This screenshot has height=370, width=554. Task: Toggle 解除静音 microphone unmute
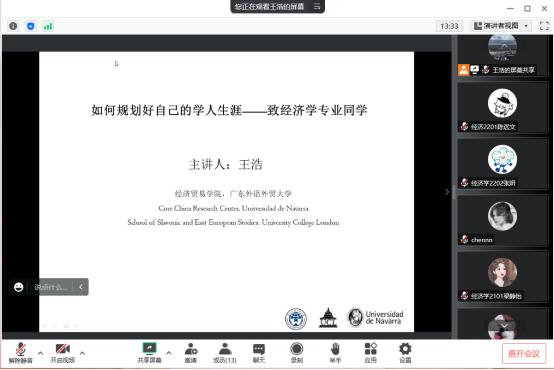[x=20, y=353]
